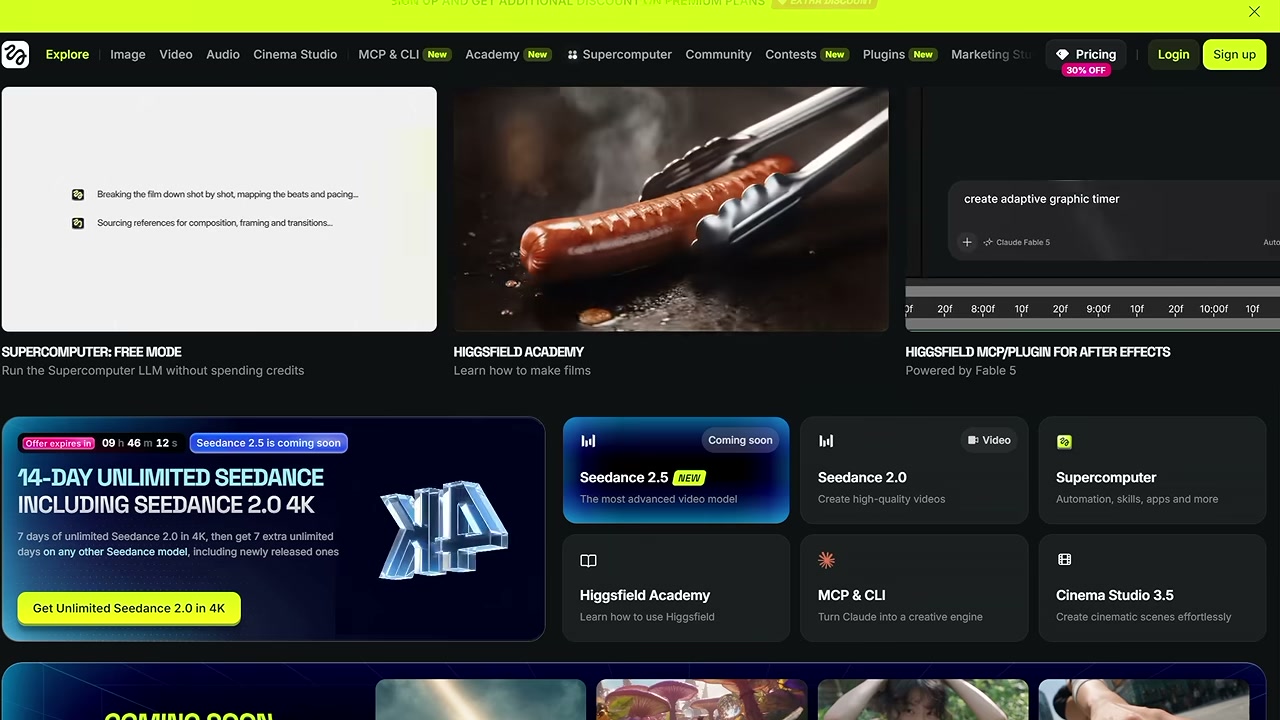This screenshot has height=720, width=1280.
Task: Click the 8:00f timeline marker
Action: click(x=983, y=309)
